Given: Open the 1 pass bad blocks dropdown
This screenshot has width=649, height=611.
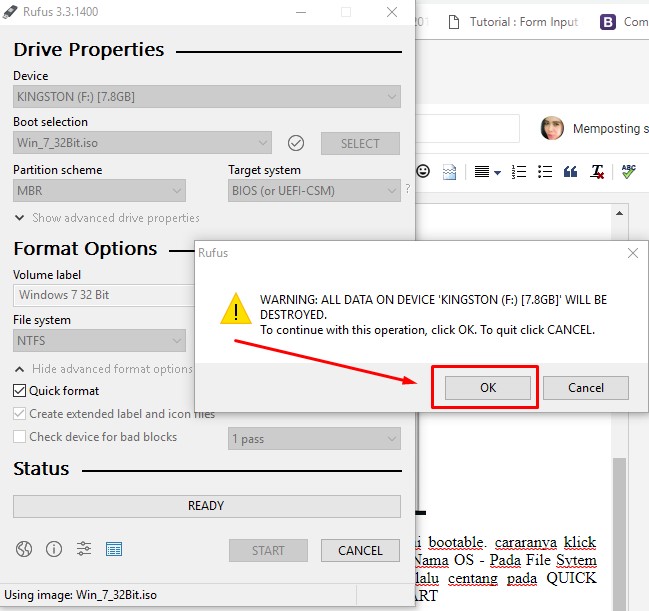Looking at the screenshot, I should [x=314, y=438].
